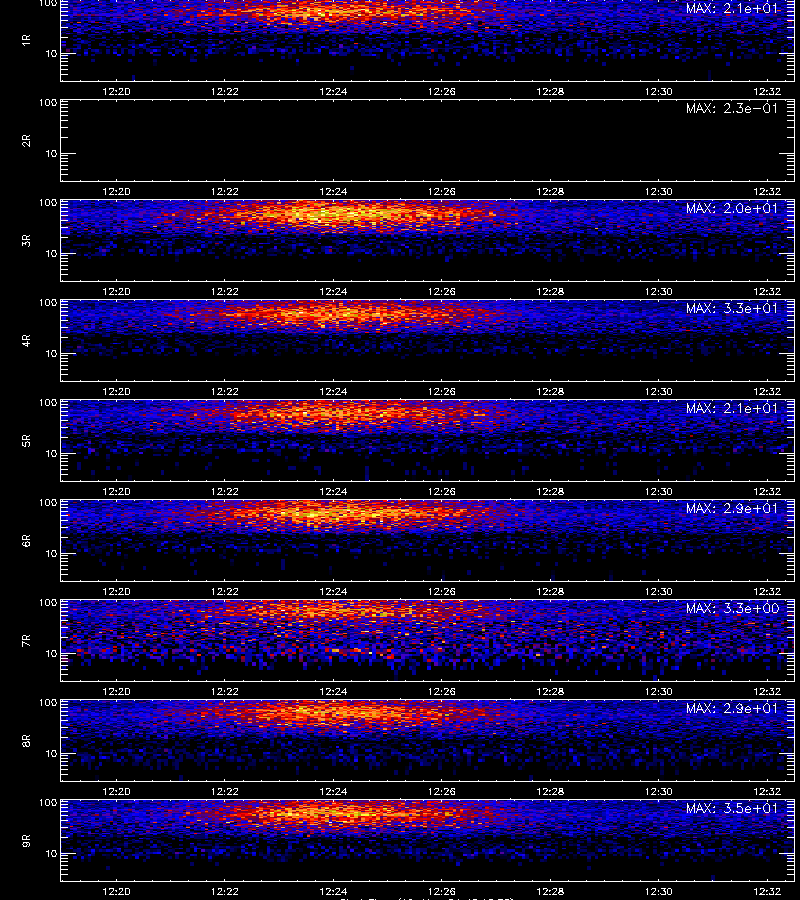Click the 12:20 tick label under panel 1R
This screenshot has height=900, width=800.
tap(116, 92)
